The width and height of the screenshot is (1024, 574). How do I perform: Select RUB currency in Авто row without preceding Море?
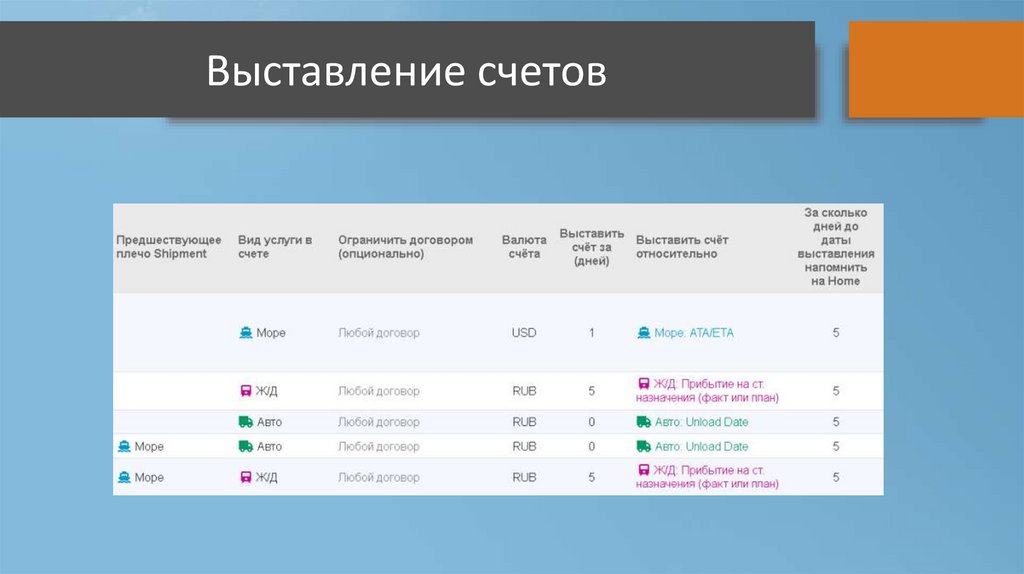(524, 422)
